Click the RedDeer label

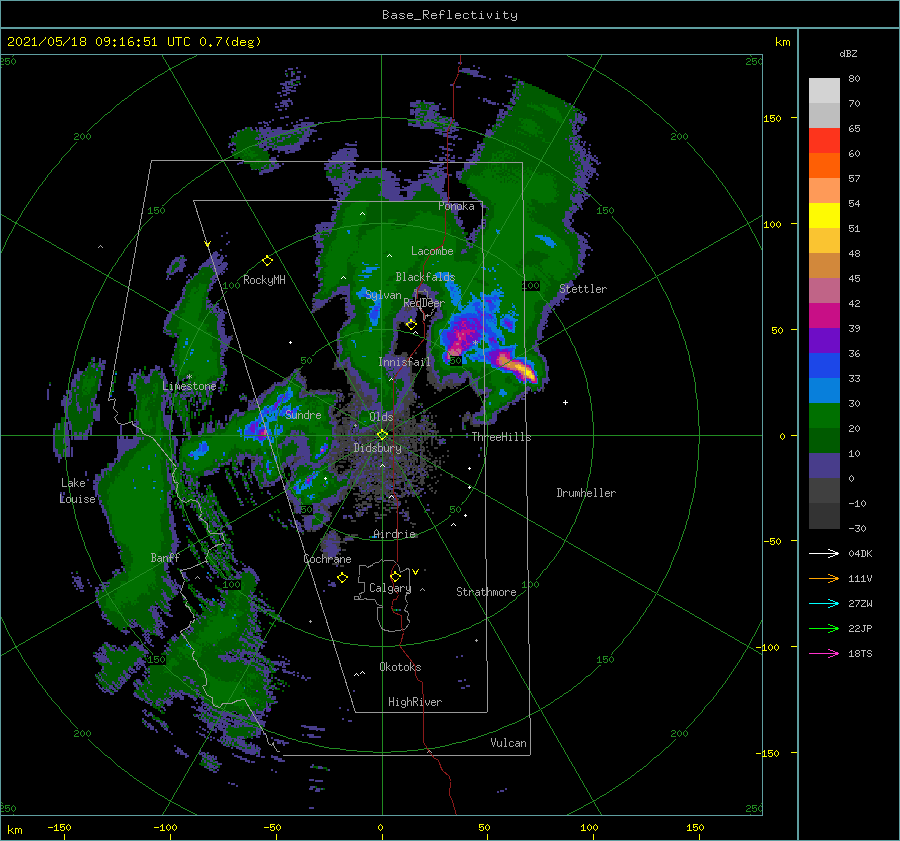click(x=424, y=303)
